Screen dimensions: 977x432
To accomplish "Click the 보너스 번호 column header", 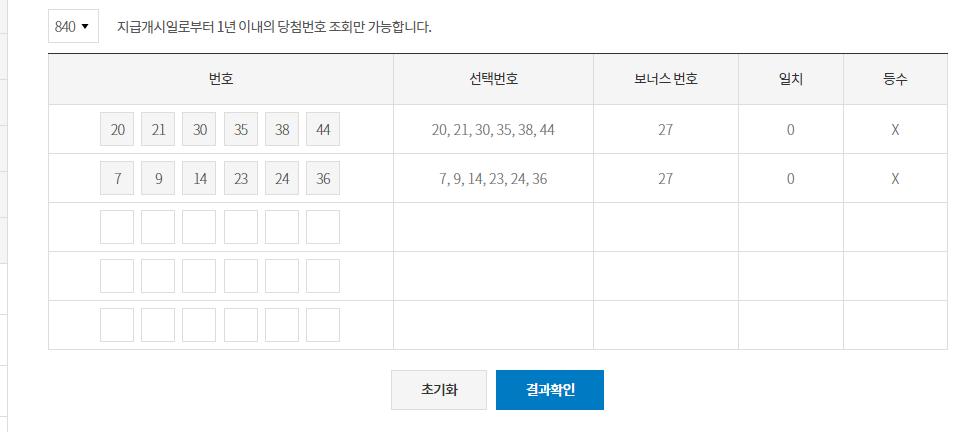I will [x=665, y=79].
